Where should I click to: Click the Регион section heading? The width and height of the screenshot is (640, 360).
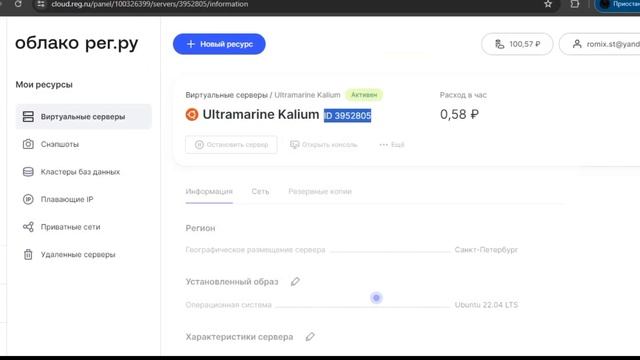pyautogui.click(x=200, y=229)
